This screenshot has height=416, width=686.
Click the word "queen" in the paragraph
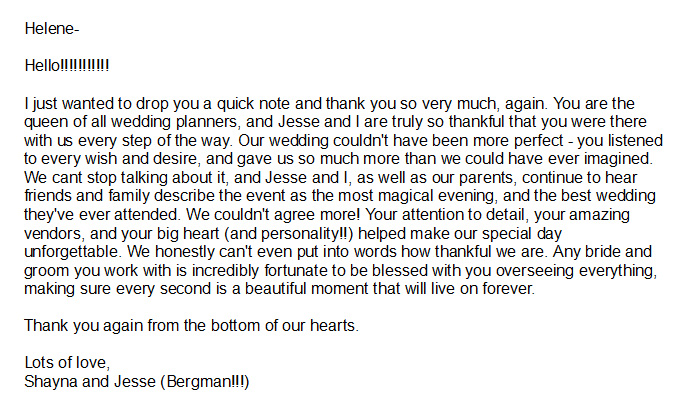45,121
